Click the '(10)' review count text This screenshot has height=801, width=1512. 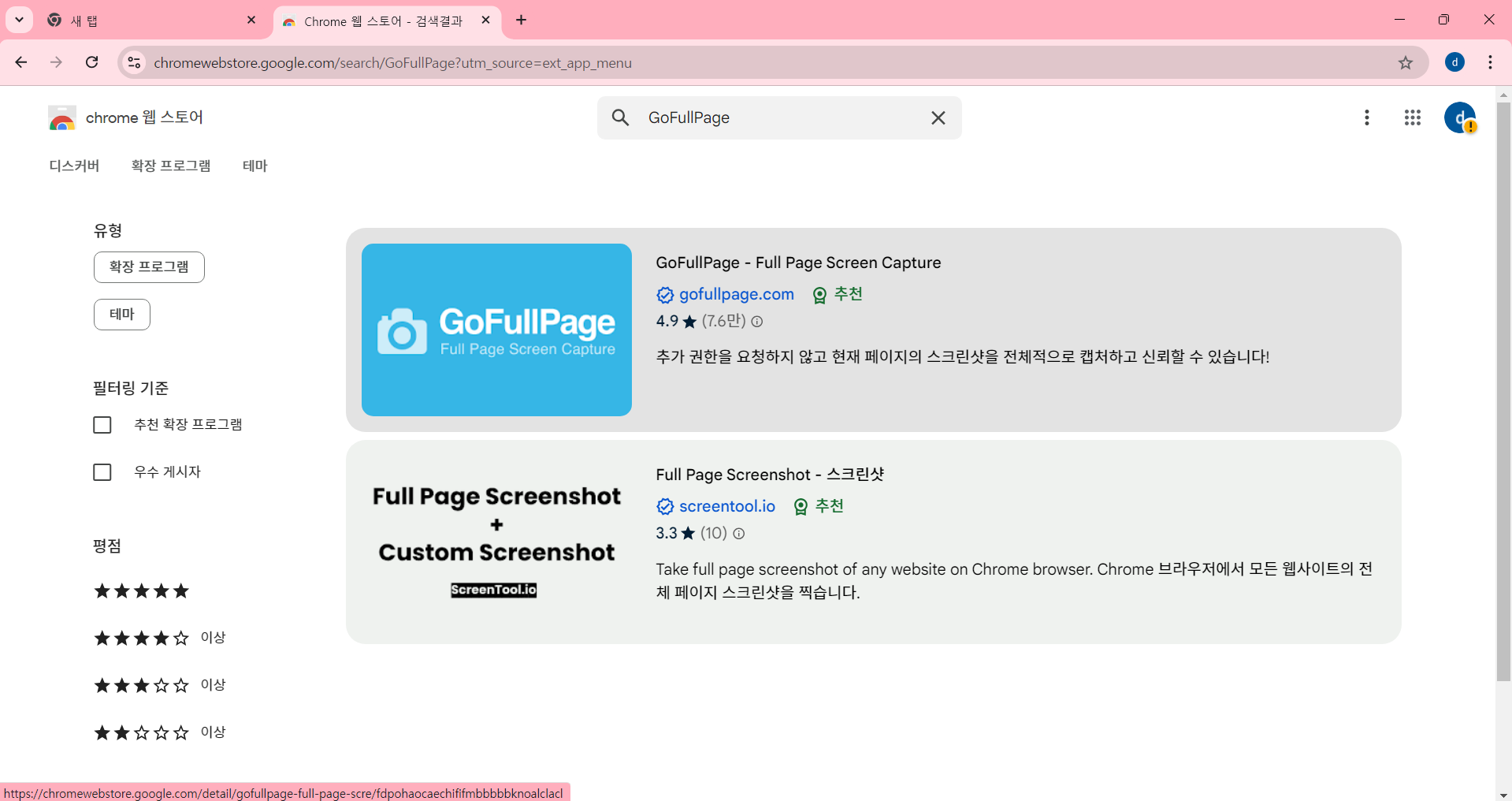pyautogui.click(x=714, y=533)
